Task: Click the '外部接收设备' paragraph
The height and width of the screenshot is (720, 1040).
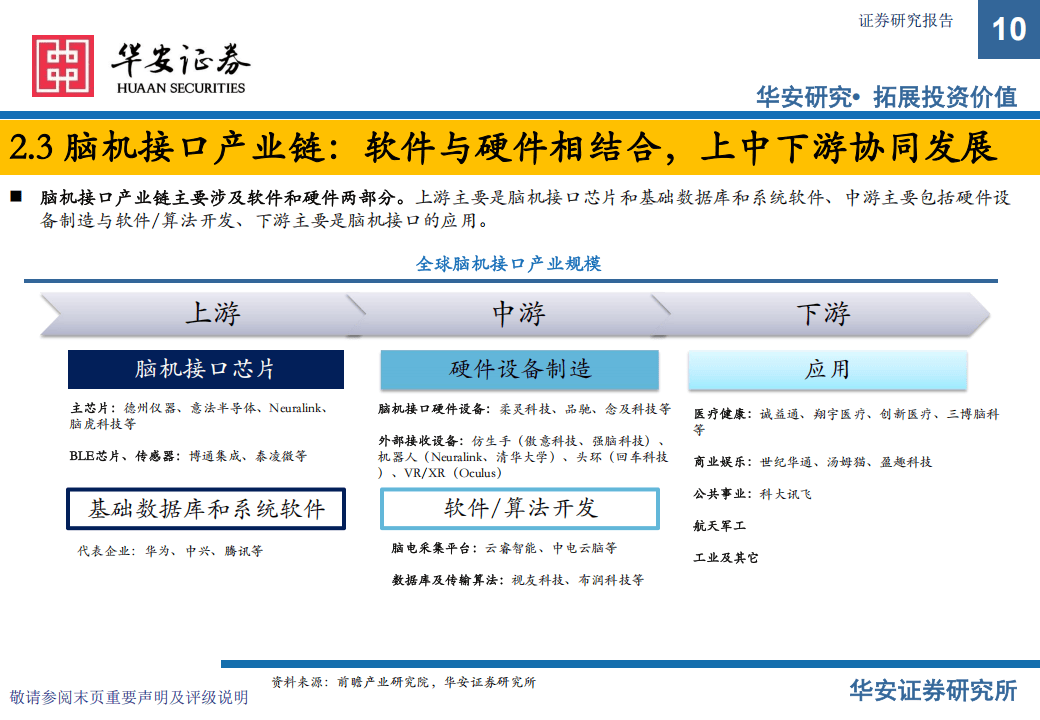Action: pyautogui.click(x=523, y=457)
